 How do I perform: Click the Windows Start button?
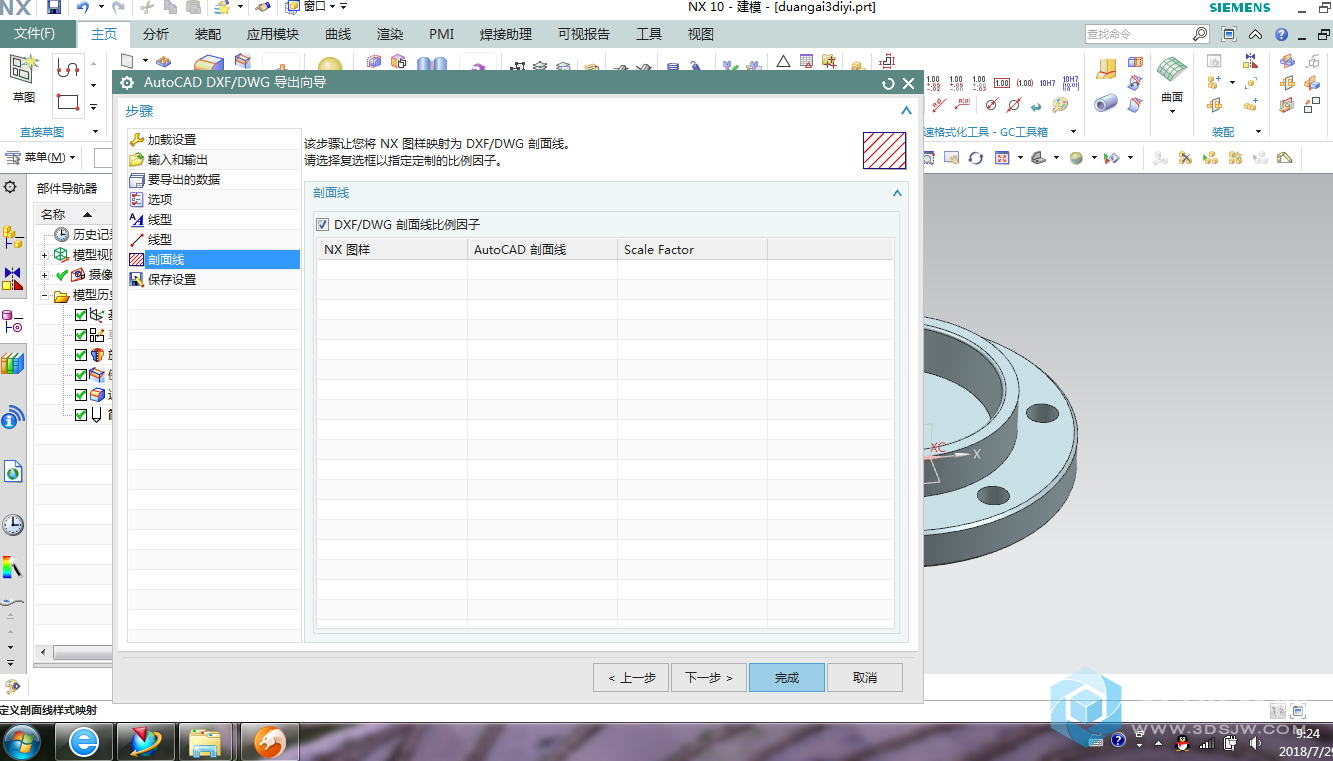(x=22, y=742)
